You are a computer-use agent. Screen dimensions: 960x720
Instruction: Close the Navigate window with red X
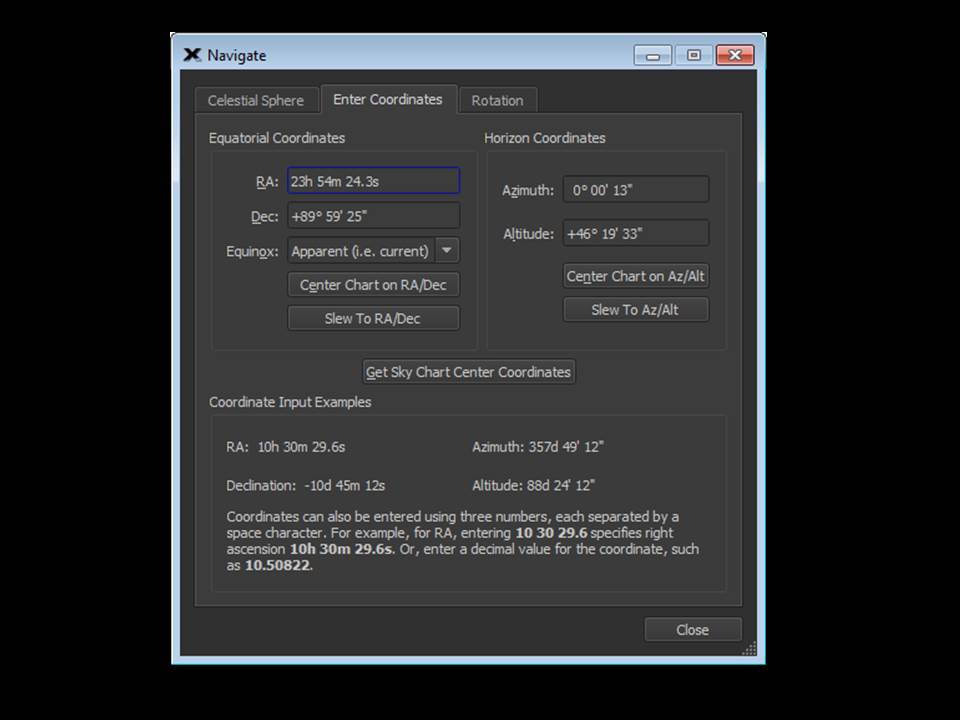735,56
